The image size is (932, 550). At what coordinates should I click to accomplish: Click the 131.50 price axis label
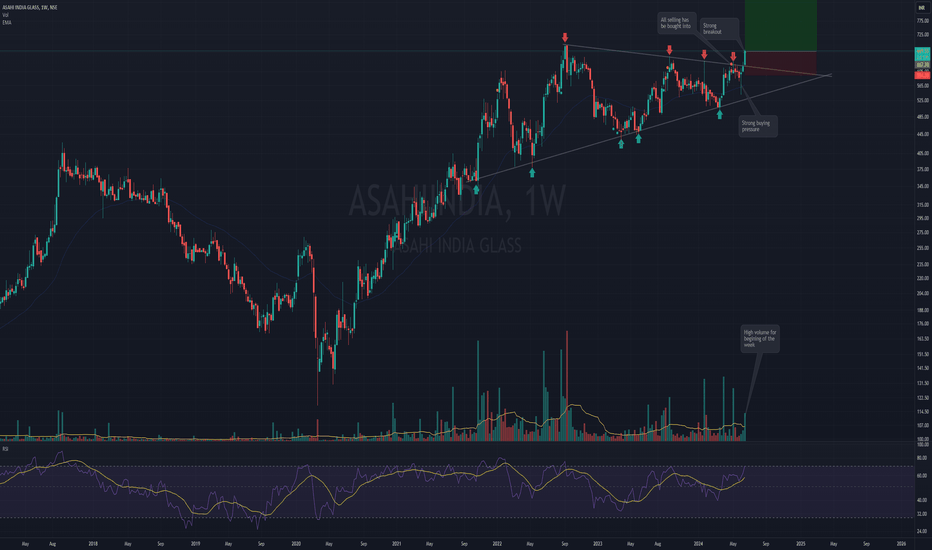coord(922,383)
